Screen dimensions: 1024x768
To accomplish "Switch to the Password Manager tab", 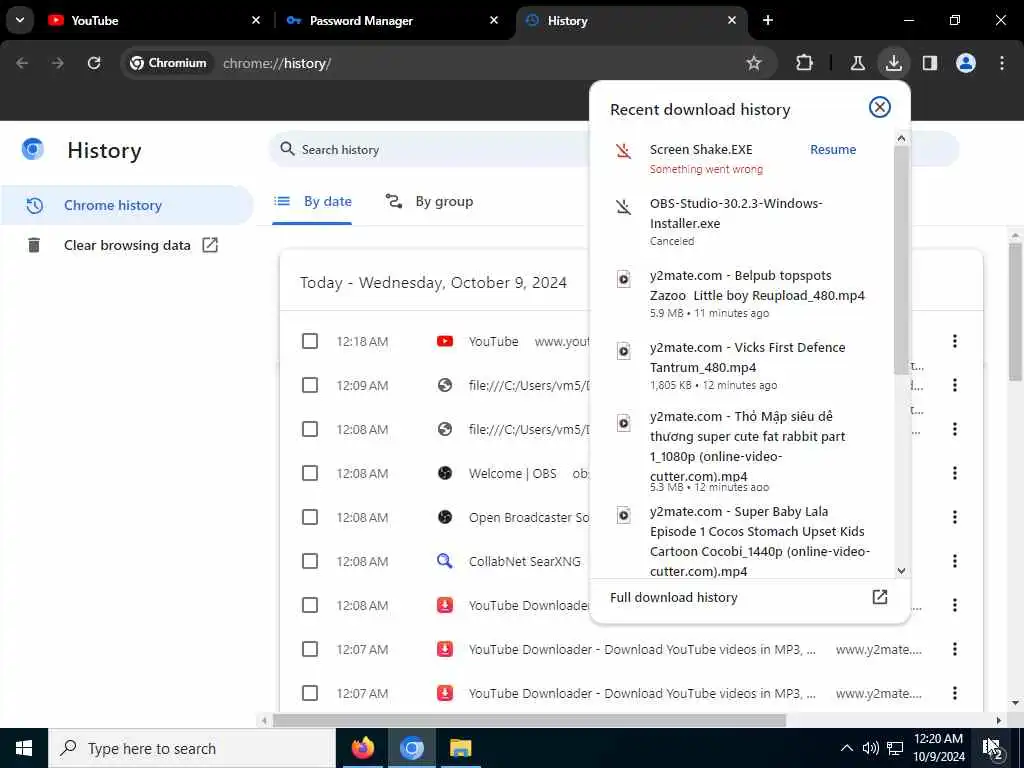I will [x=392, y=20].
